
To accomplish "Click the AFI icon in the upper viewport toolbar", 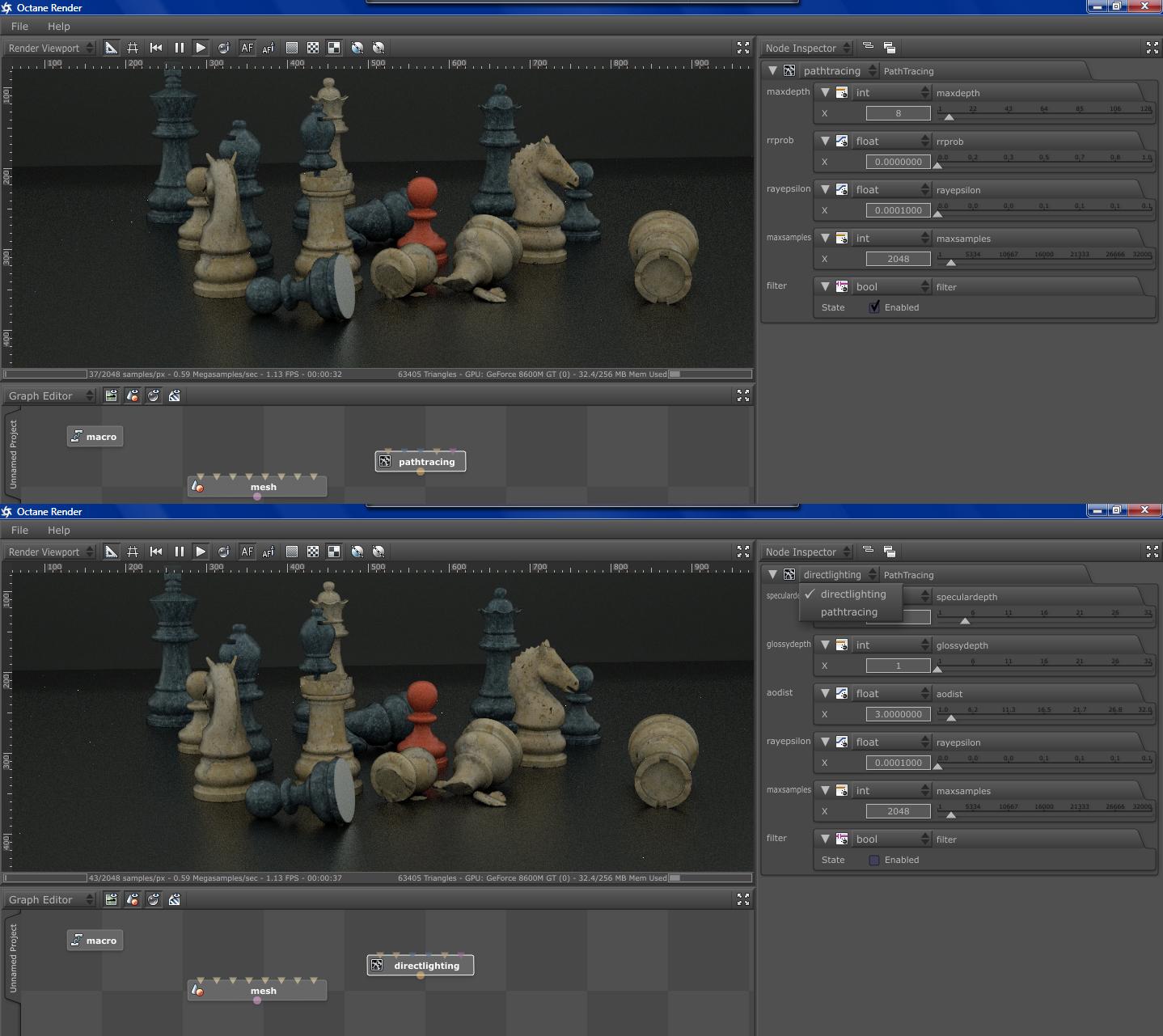I will click(x=269, y=48).
